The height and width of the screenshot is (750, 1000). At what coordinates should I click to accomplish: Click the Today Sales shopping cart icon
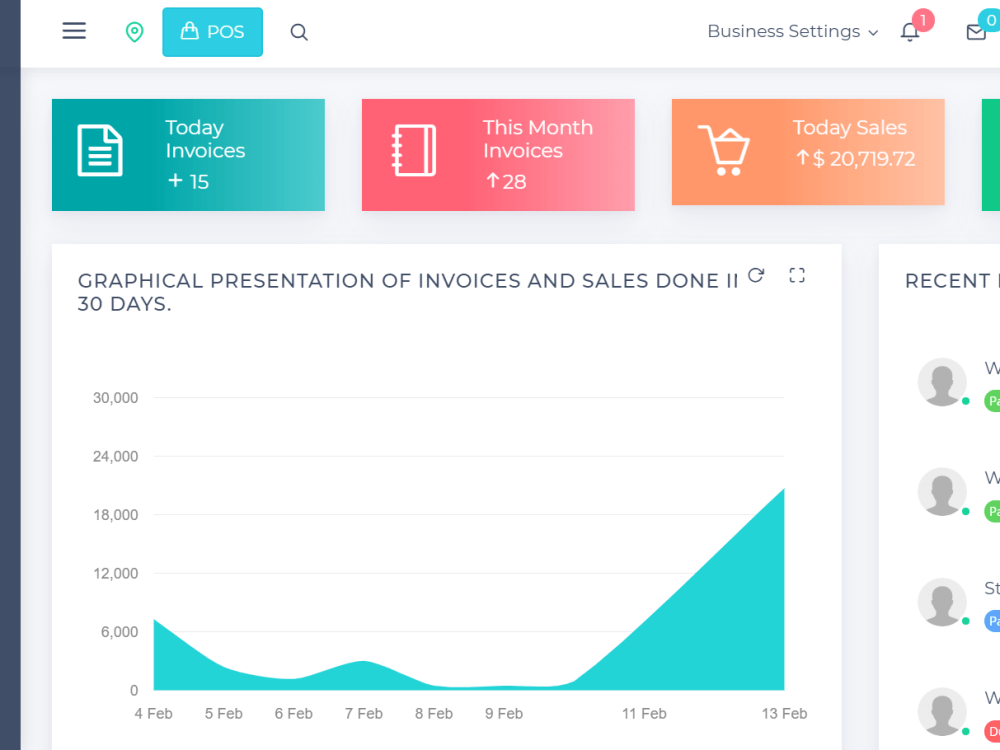click(724, 151)
